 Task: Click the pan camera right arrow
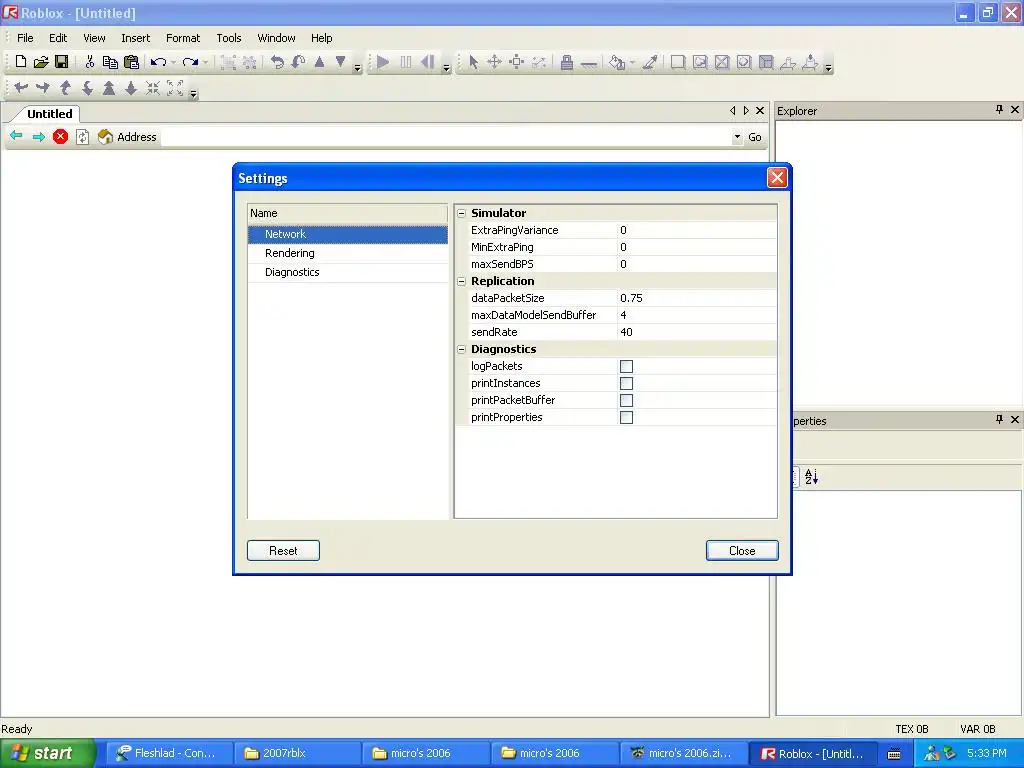coord(42,88)
